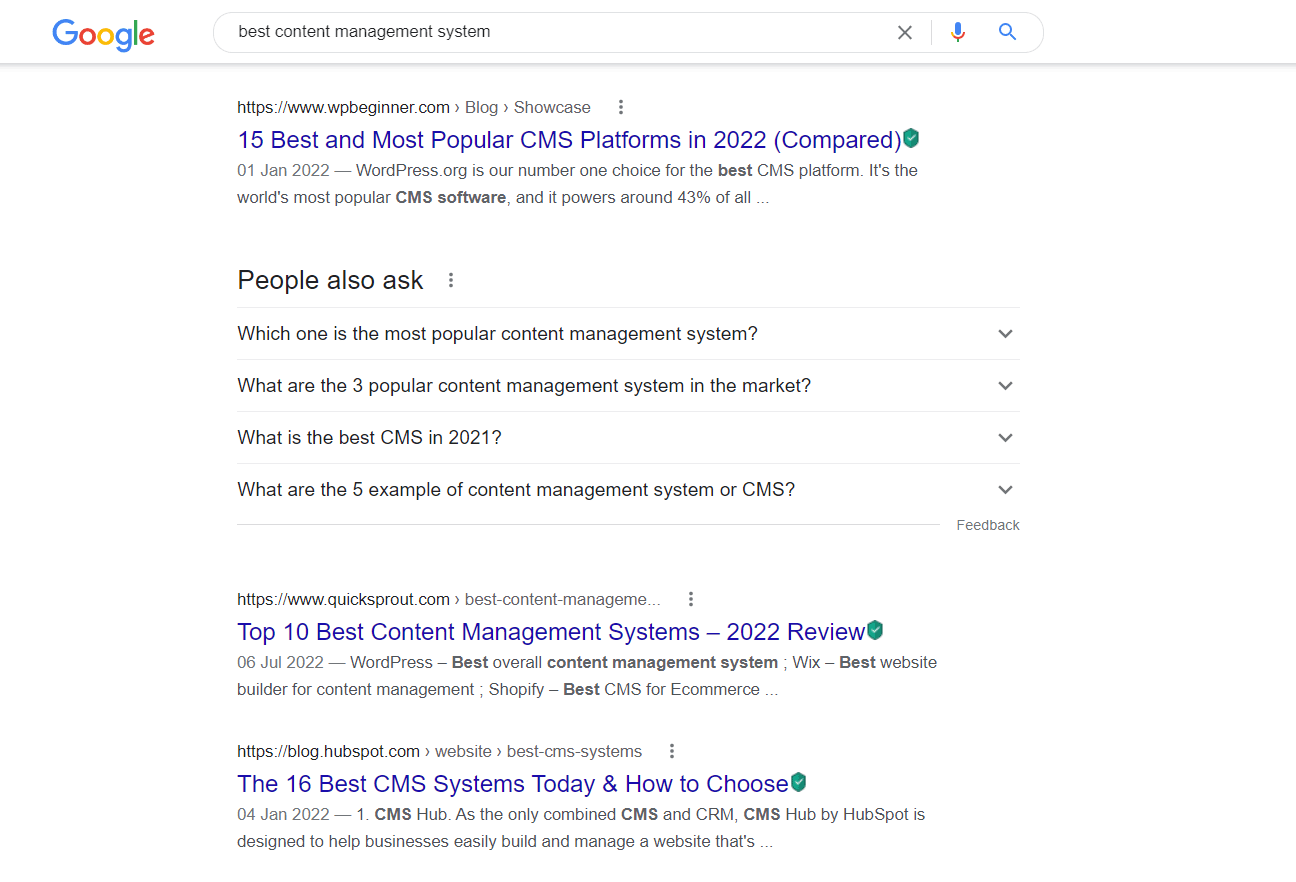Open the three-dot menu beside the quicksprout result

tap(691, 599)
